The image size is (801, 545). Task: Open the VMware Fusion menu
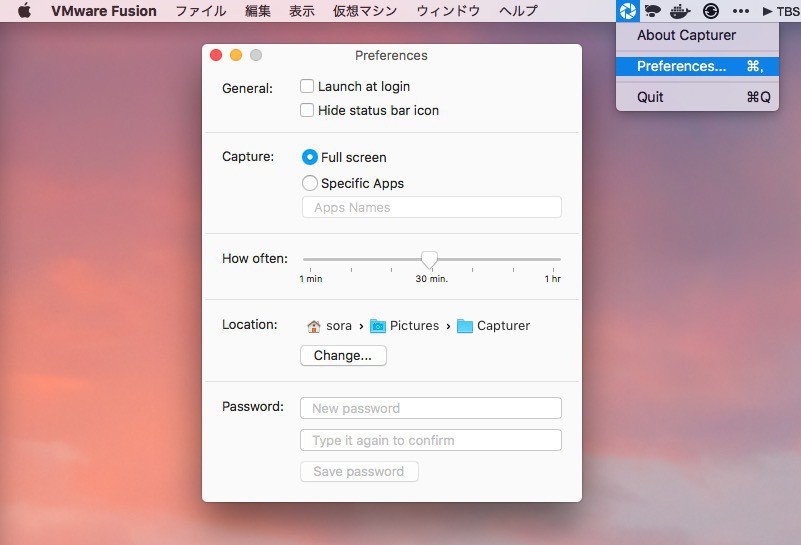(104, 11)
